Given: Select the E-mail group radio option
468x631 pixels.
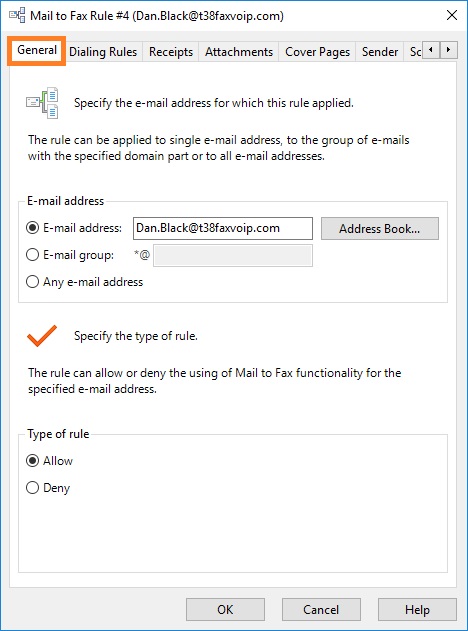Looking at the screenshot, I should point(70,255).
